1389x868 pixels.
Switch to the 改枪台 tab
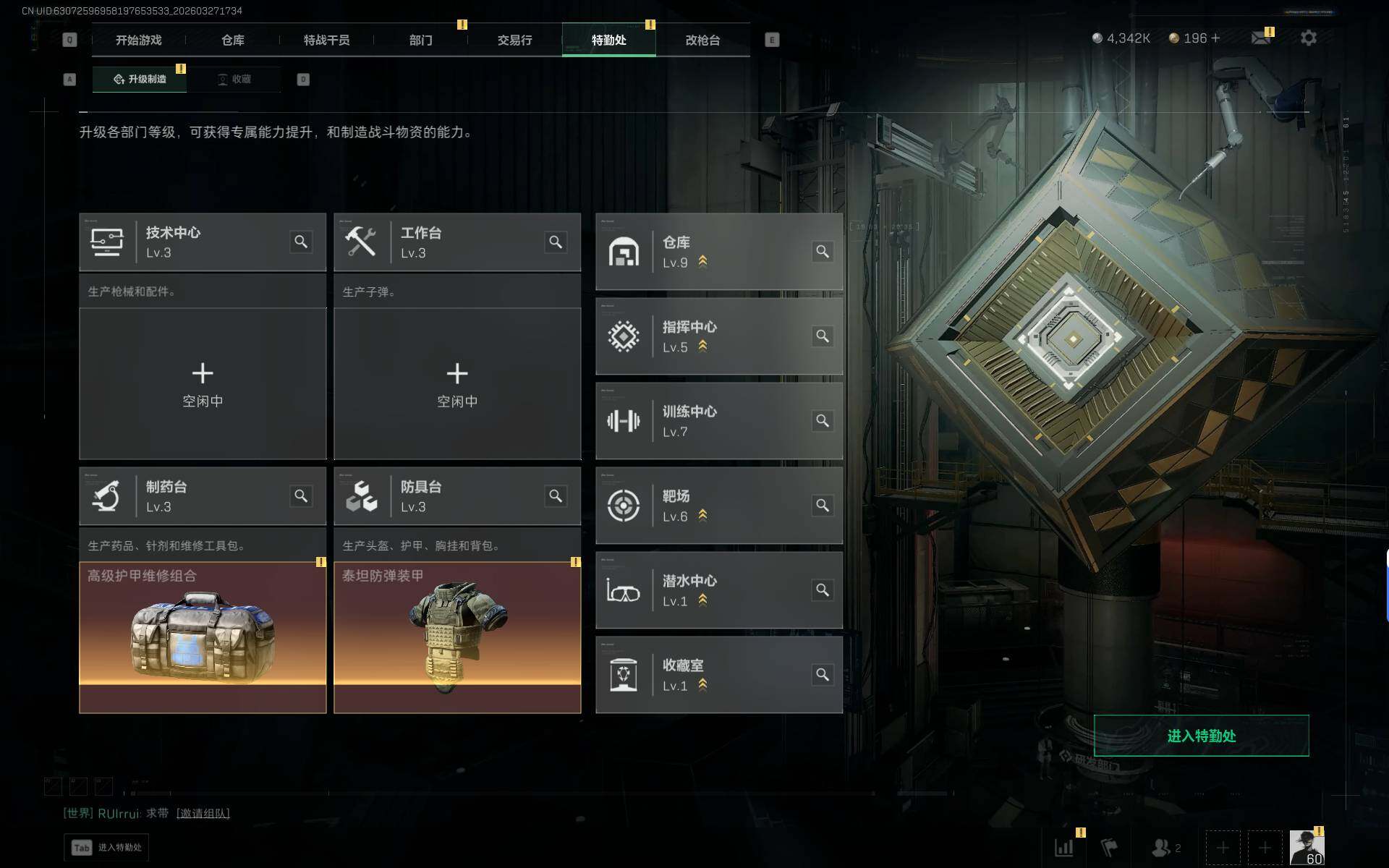[x=702, y=40]
